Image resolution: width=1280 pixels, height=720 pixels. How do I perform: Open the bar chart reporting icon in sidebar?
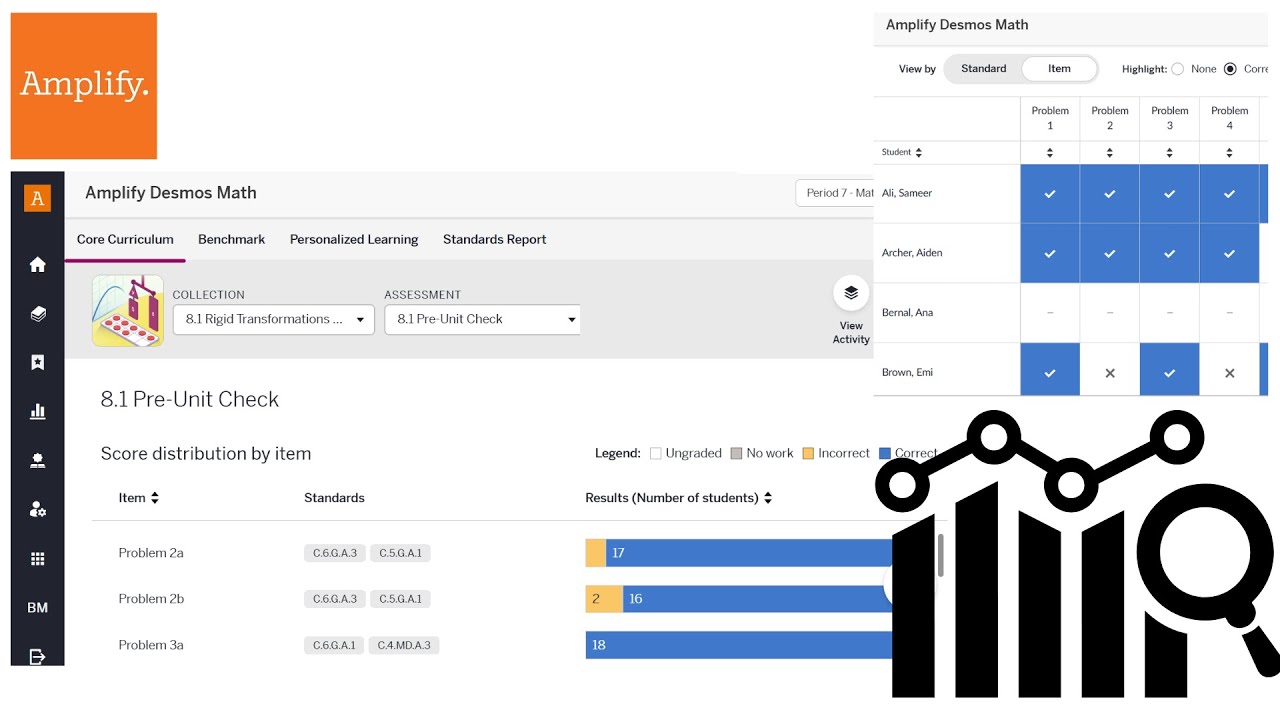(37, 411)
